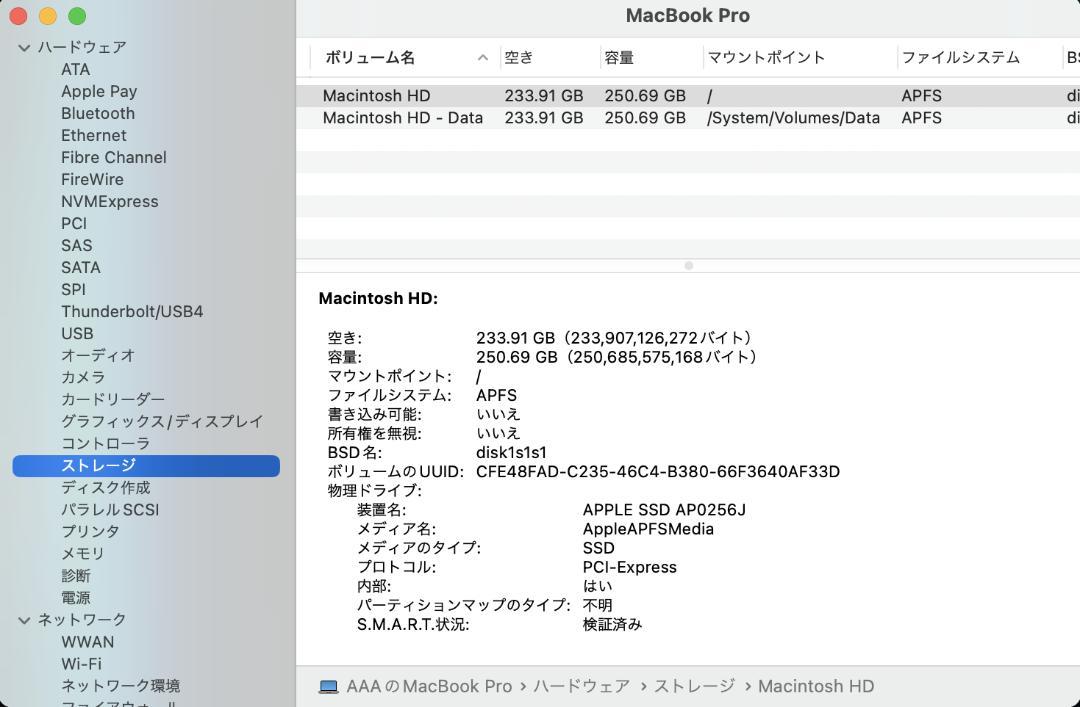Image resolution: width=1080 pixels, height=707 pixels.
Task: Select SPI in the sidebar
Action: coord(73,289)
